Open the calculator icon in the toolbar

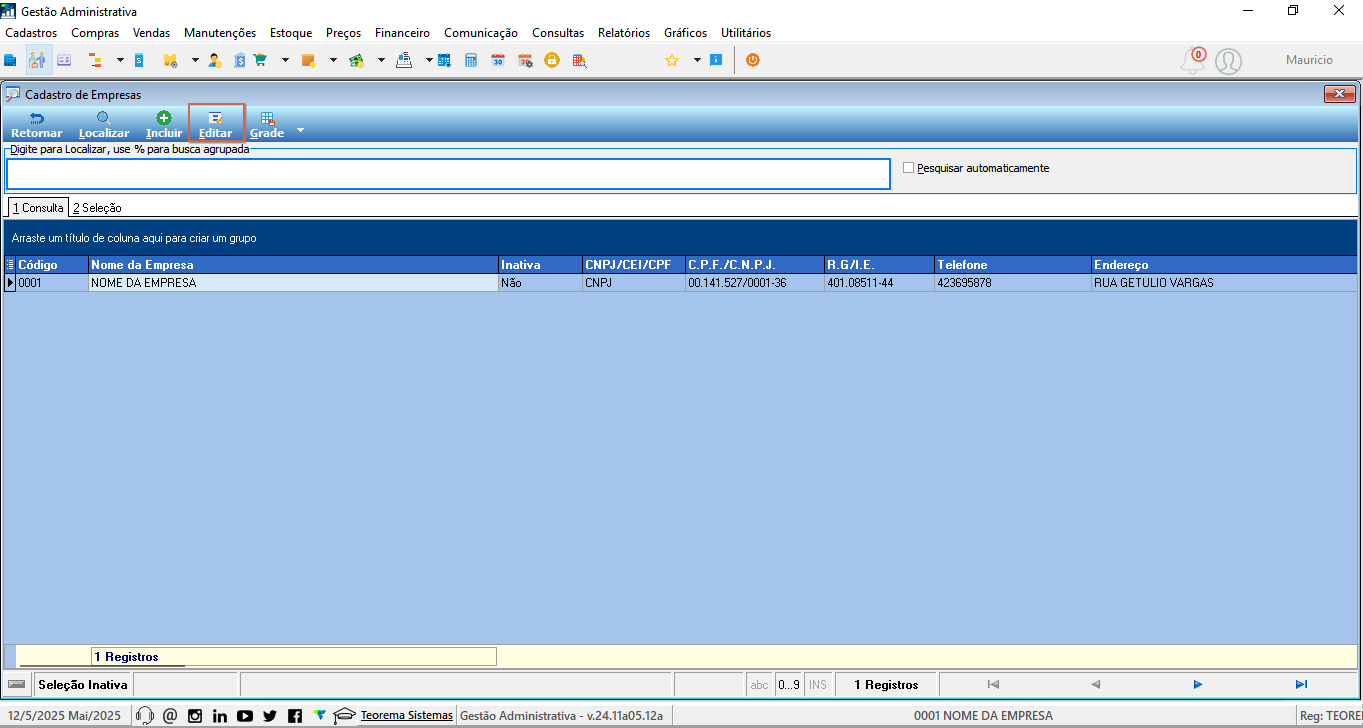point(471,60)
